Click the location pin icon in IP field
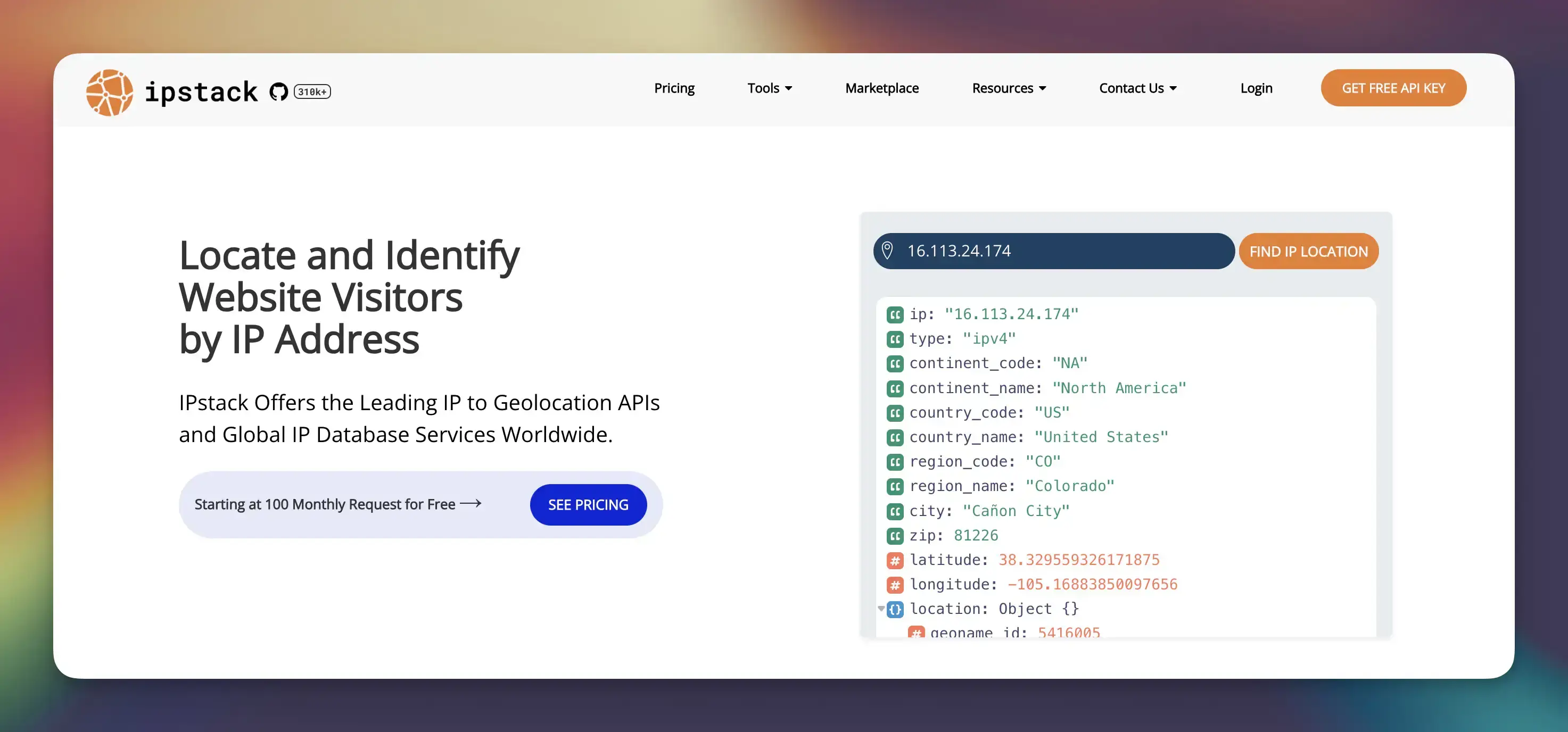The image size is (1568, 732). (x=887, y=251)
